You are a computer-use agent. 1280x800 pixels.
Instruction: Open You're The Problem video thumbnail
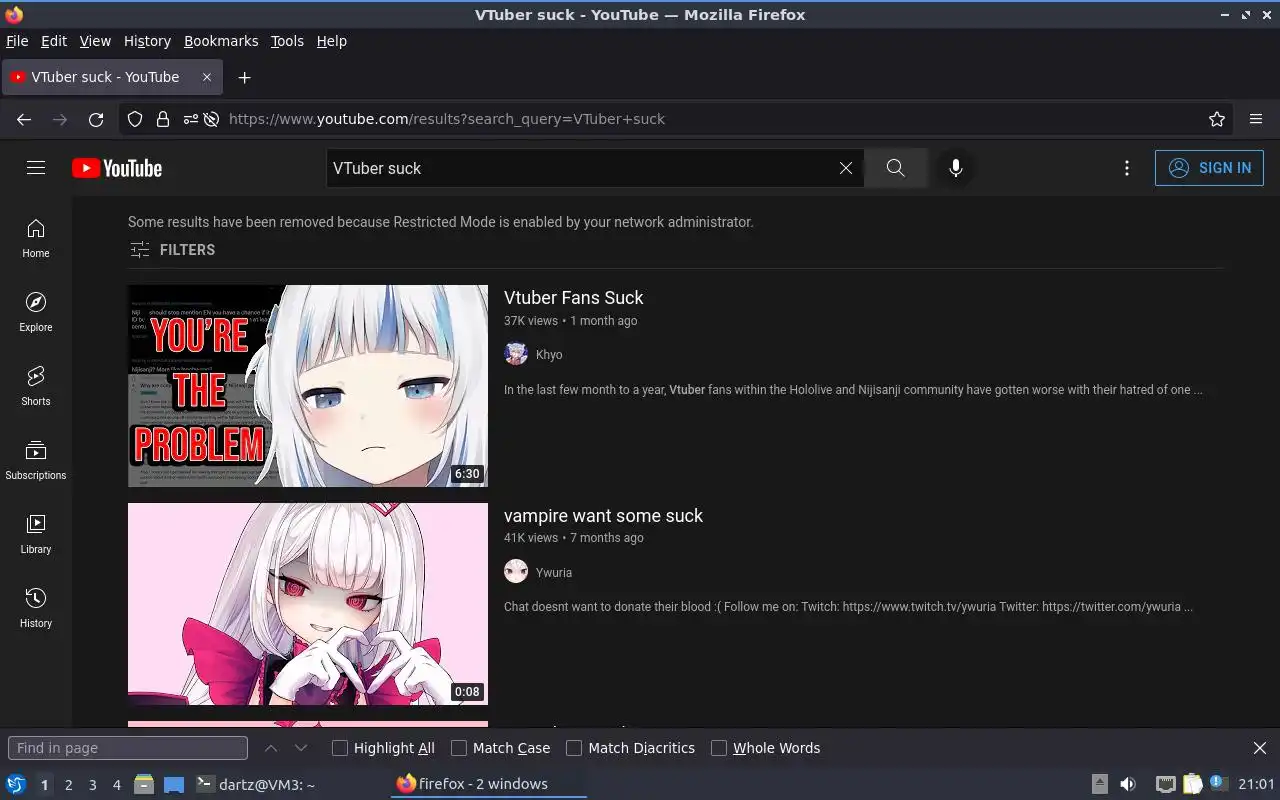tap(308, 386)
